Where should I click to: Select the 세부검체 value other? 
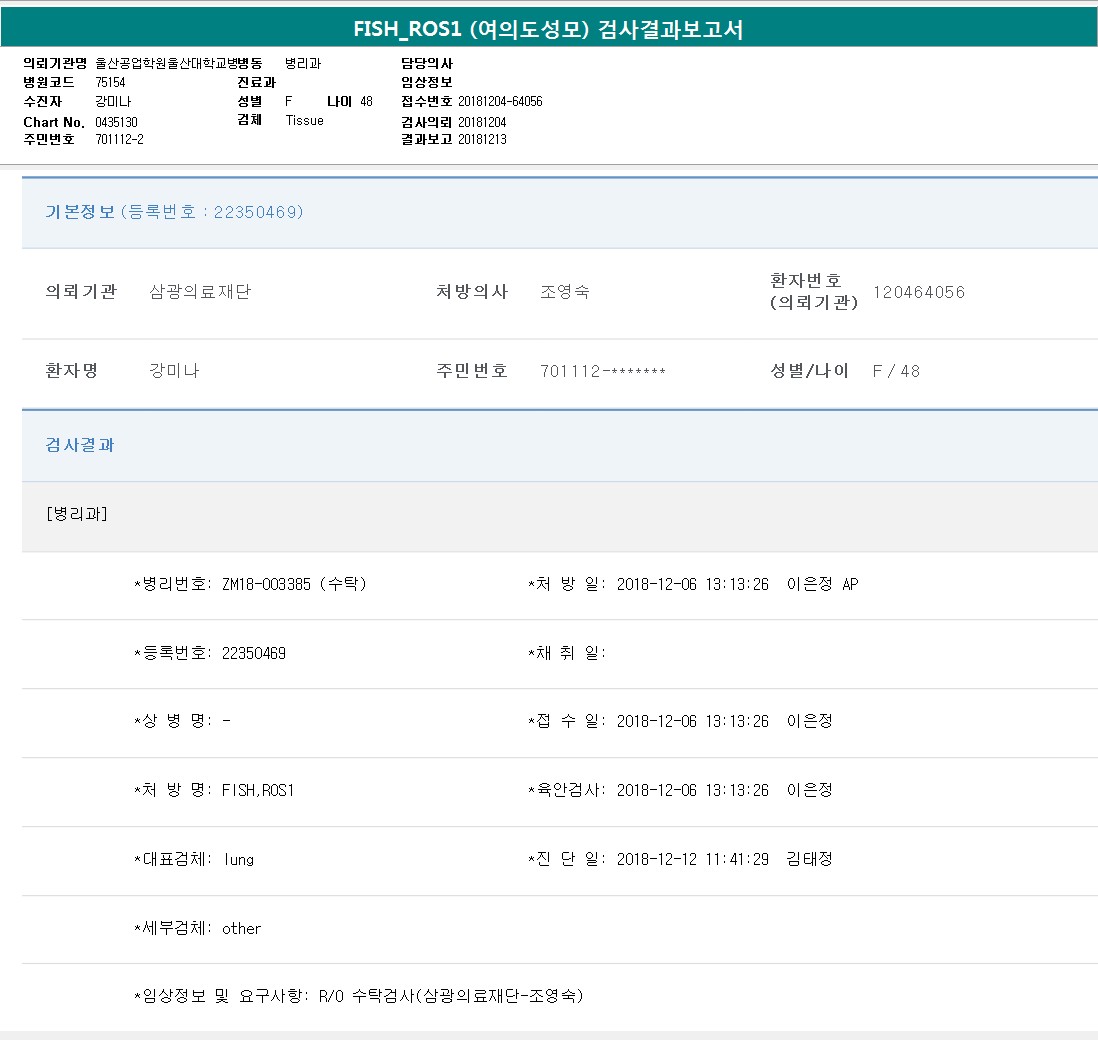[x=241, y=928]
